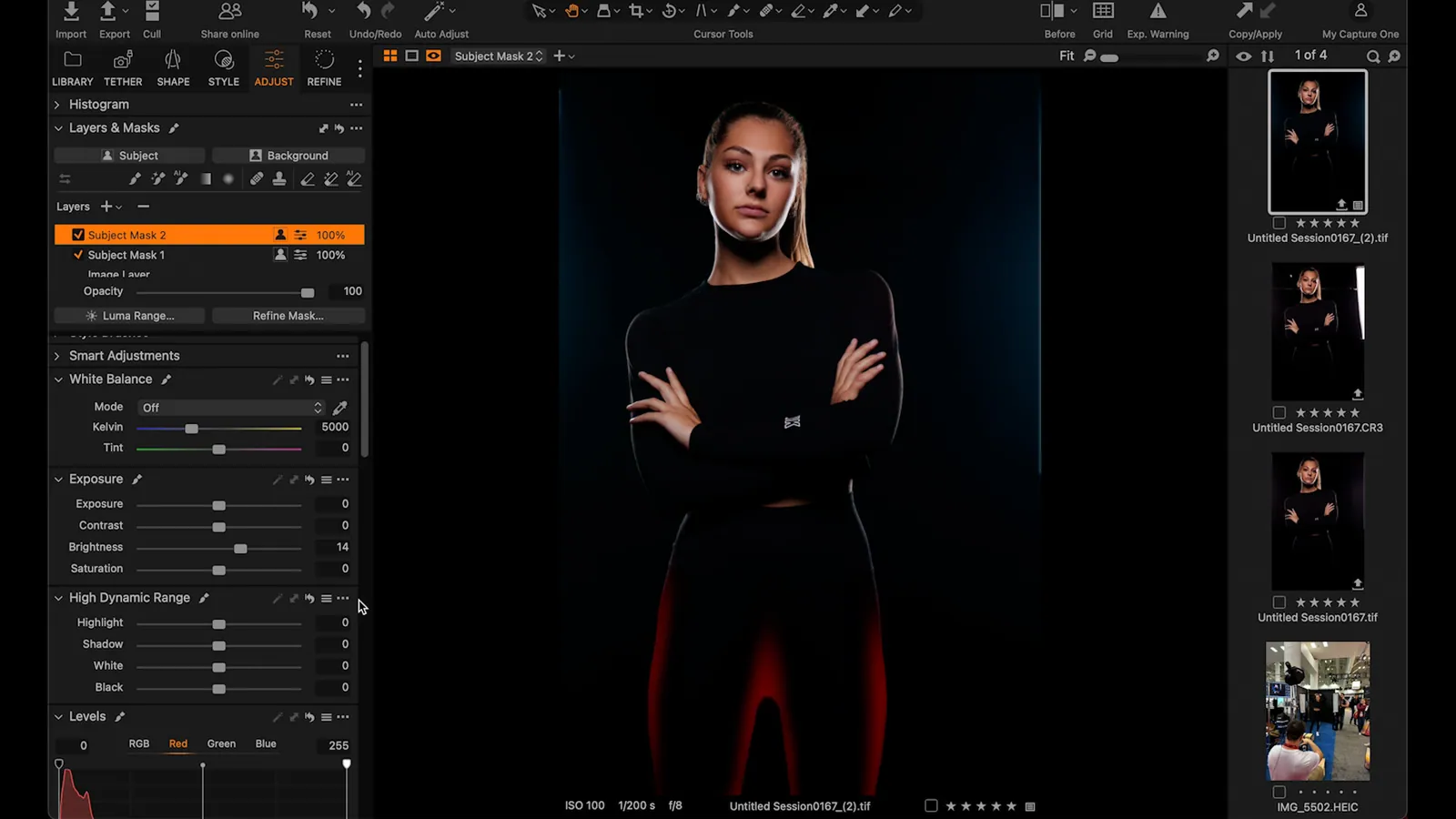The image size is (1456, 819).
Task: Open the White Balance Mode dropdown
Action: point(231,407)
